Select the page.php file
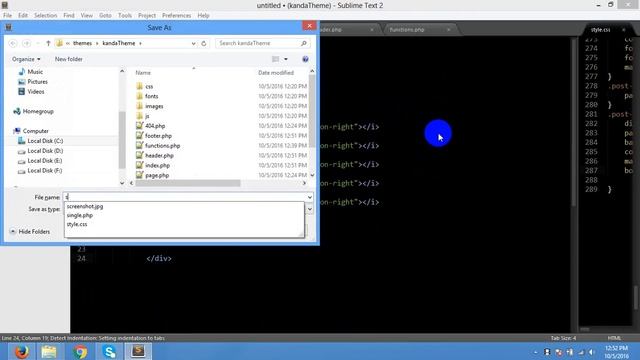This screenshot has height=360, width=640. click(x=157, y=175)
